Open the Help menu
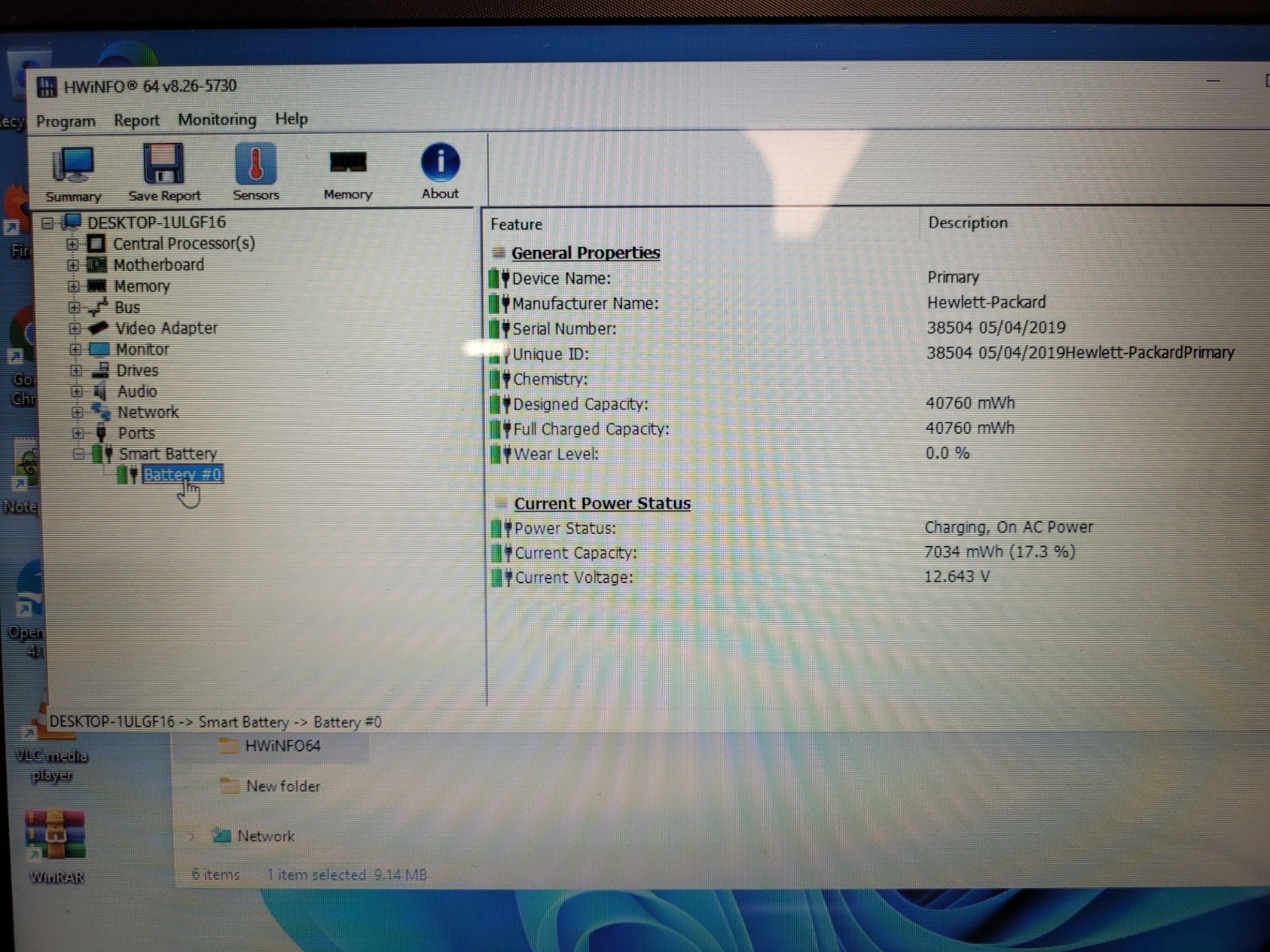Screen dimensions: 1270x952 coord(291,119)
